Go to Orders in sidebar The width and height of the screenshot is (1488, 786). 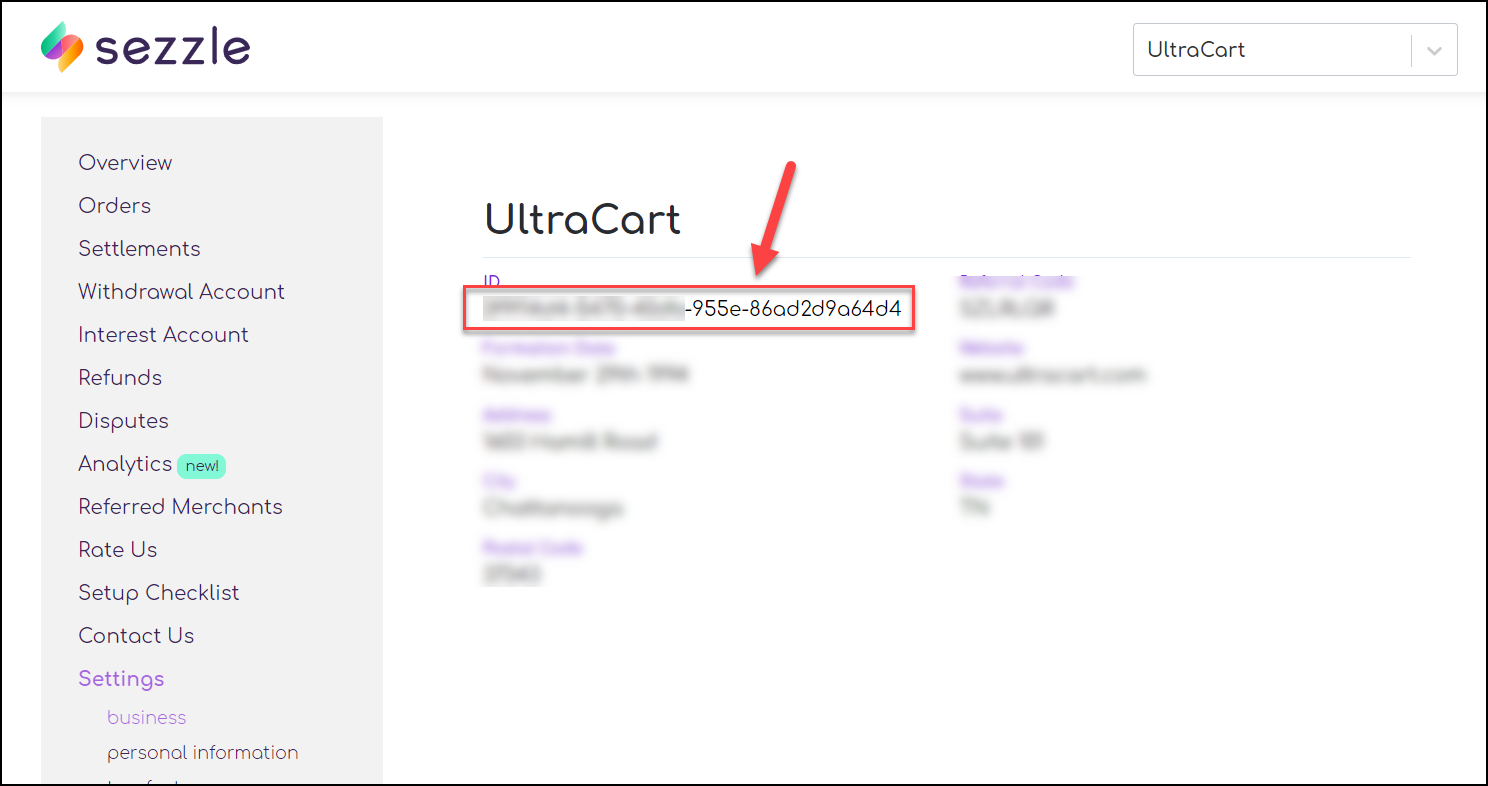pyautogui.click(x=115, y=205)
